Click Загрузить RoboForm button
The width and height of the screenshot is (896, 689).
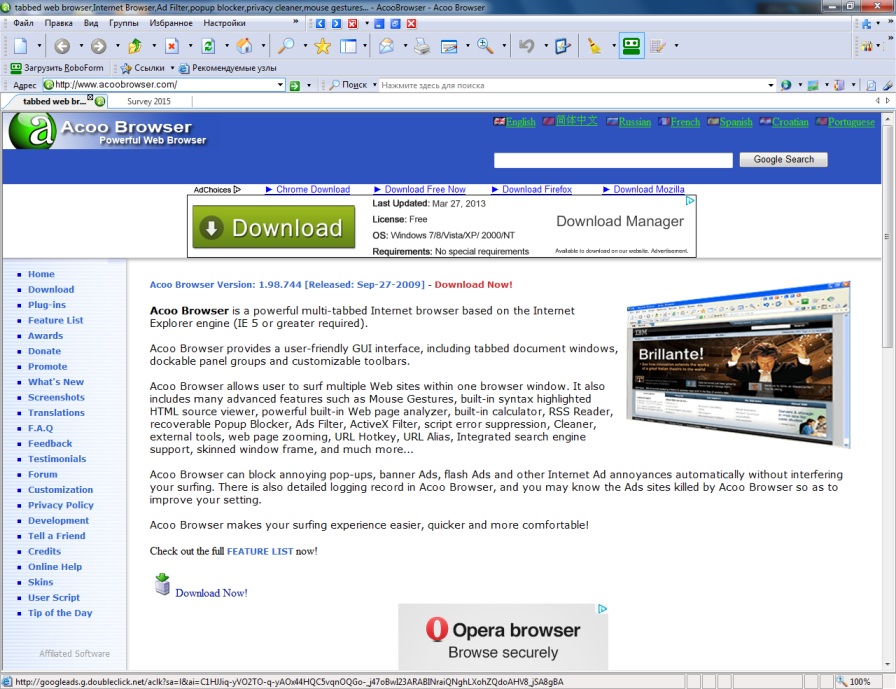pyautogui.click(x=57, y=68)
